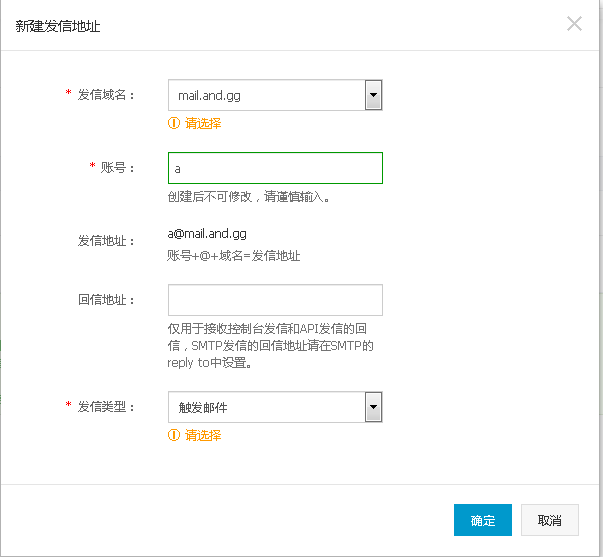This screenshot has height=557, width=603.
Task: Click the generated address a@mail.and.gg
Action: (x=207, y=235)
